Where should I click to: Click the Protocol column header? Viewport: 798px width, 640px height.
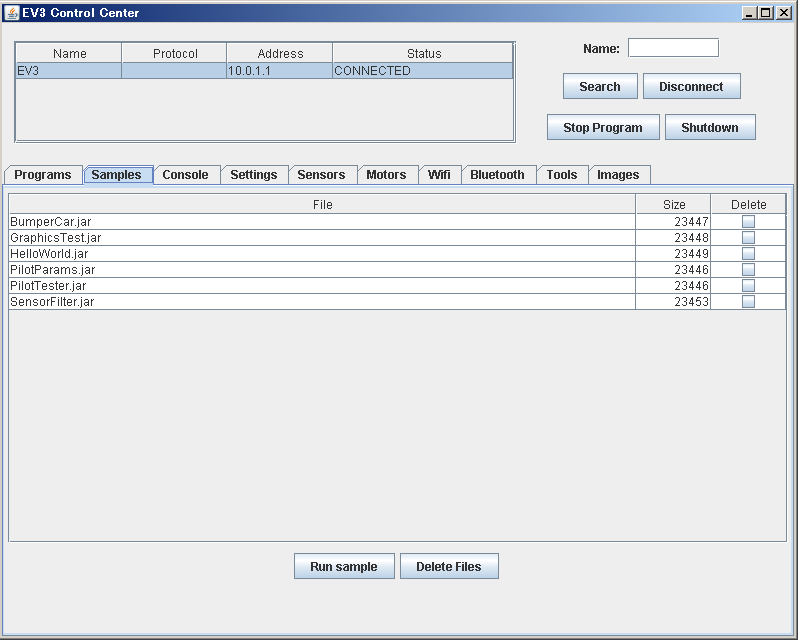point(175,53)
